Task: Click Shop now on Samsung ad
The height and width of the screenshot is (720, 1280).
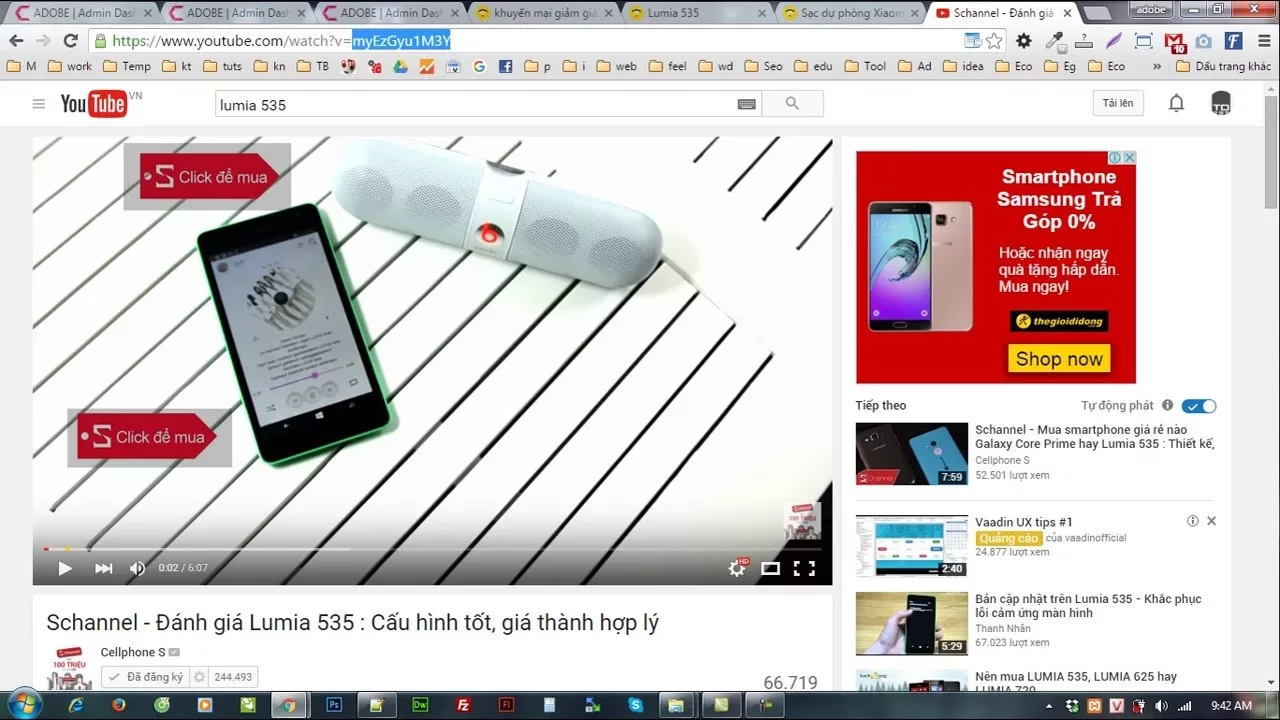Action: tap(1059, 359)
